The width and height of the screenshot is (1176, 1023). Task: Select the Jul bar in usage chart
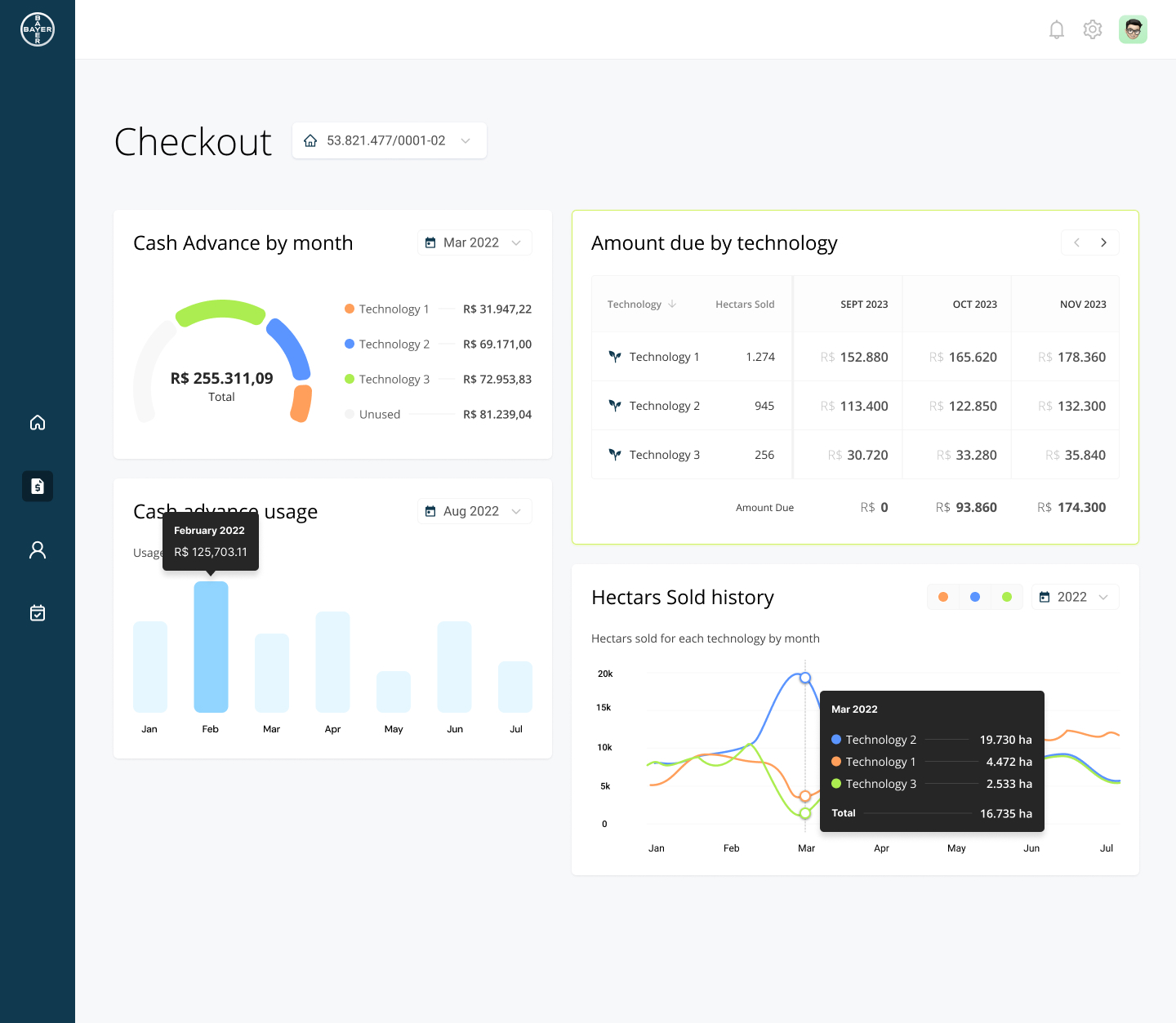[x=515, y=687]
